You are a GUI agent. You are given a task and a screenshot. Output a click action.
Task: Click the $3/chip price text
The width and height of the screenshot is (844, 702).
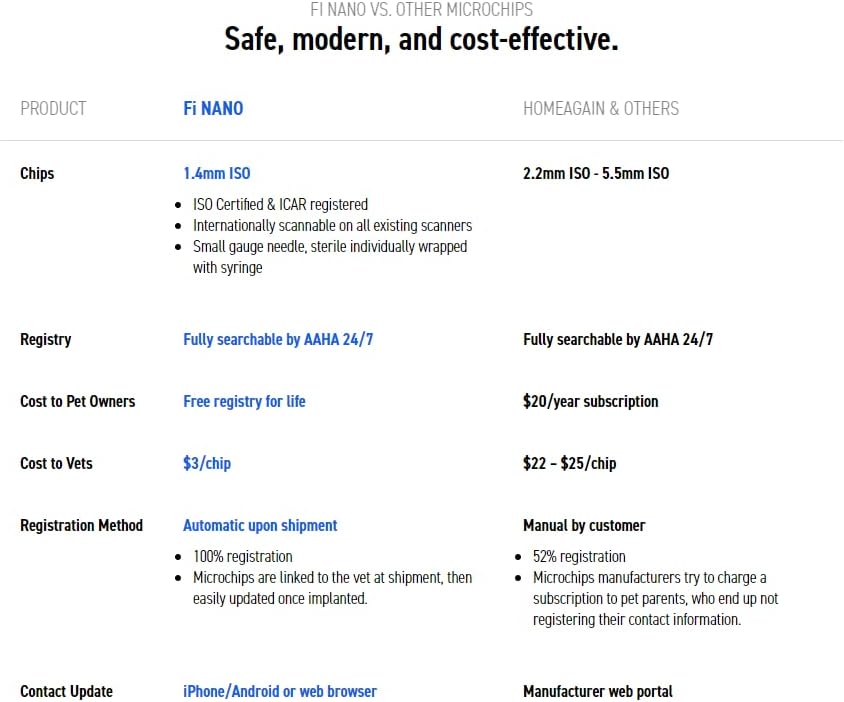coord(207,463)
